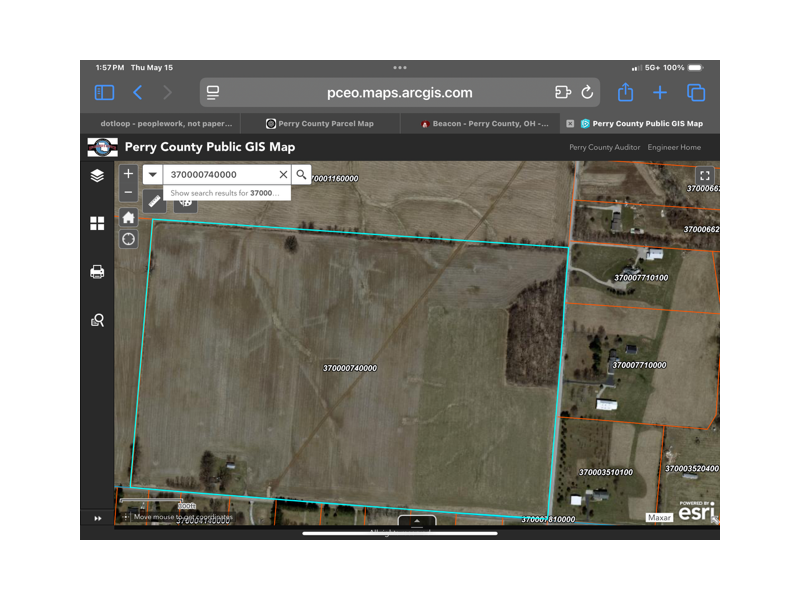The width and height of the screenshot is (800, 600).
Task: Zoom out on the map
Action: [x=129, y=192]
